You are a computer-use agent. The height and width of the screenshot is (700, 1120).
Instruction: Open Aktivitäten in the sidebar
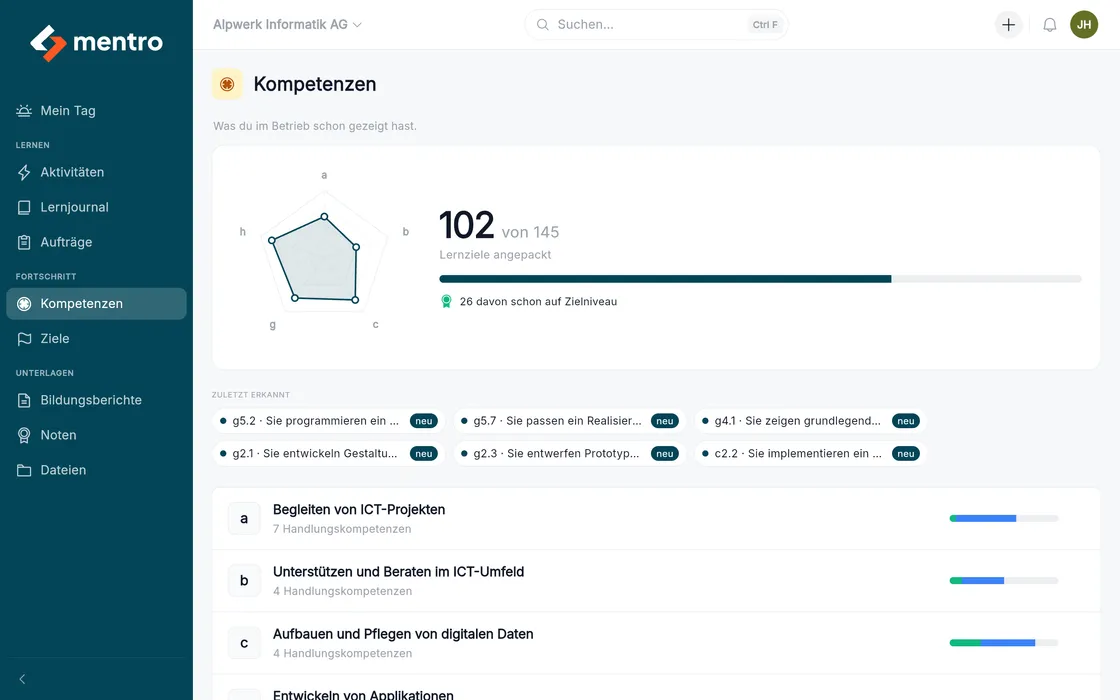coord(96,172)
